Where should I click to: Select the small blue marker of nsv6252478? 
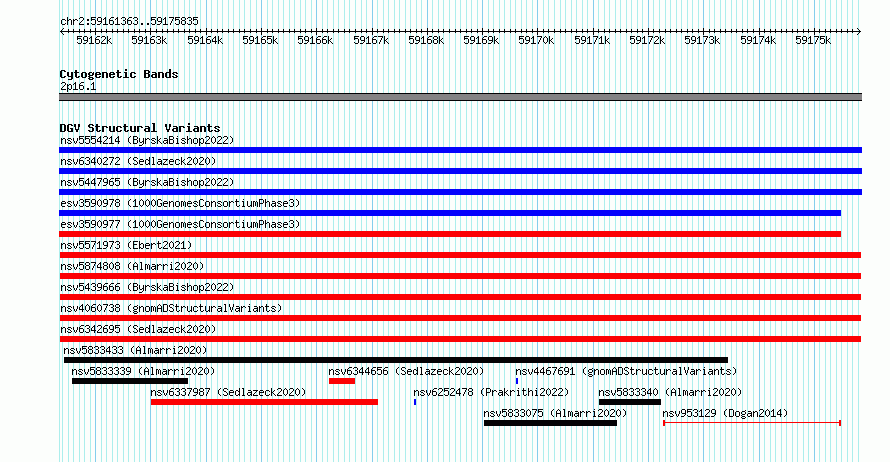[415, 402]
